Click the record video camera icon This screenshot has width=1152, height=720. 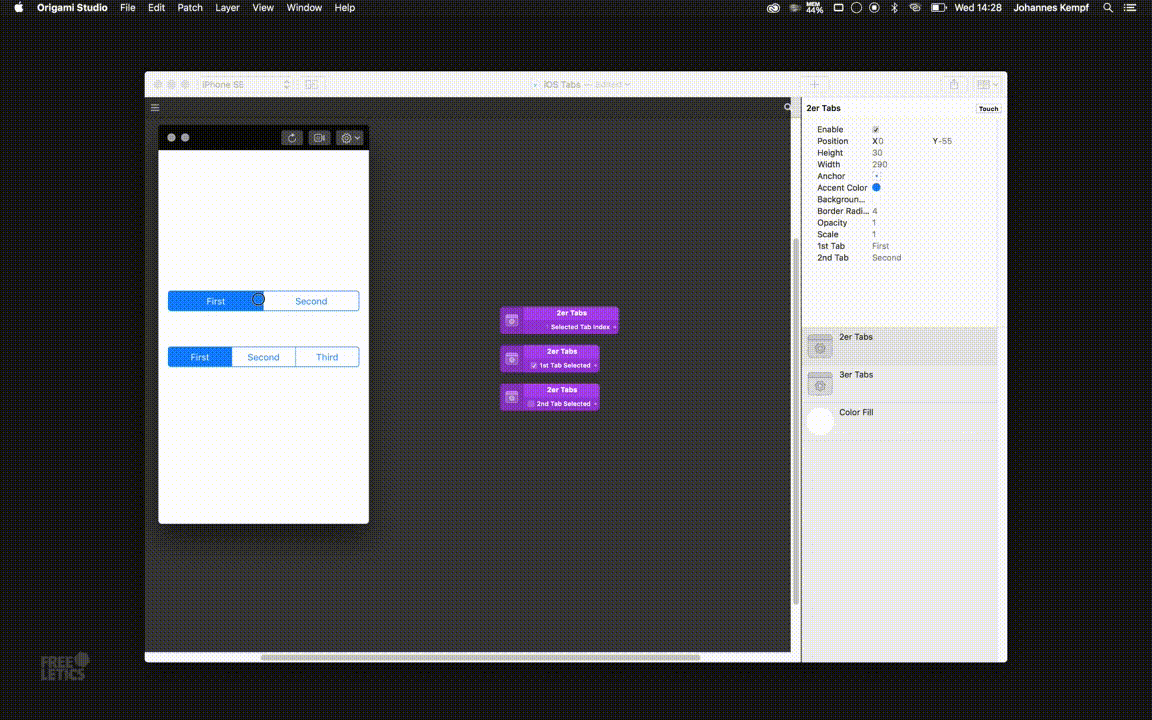320,137
